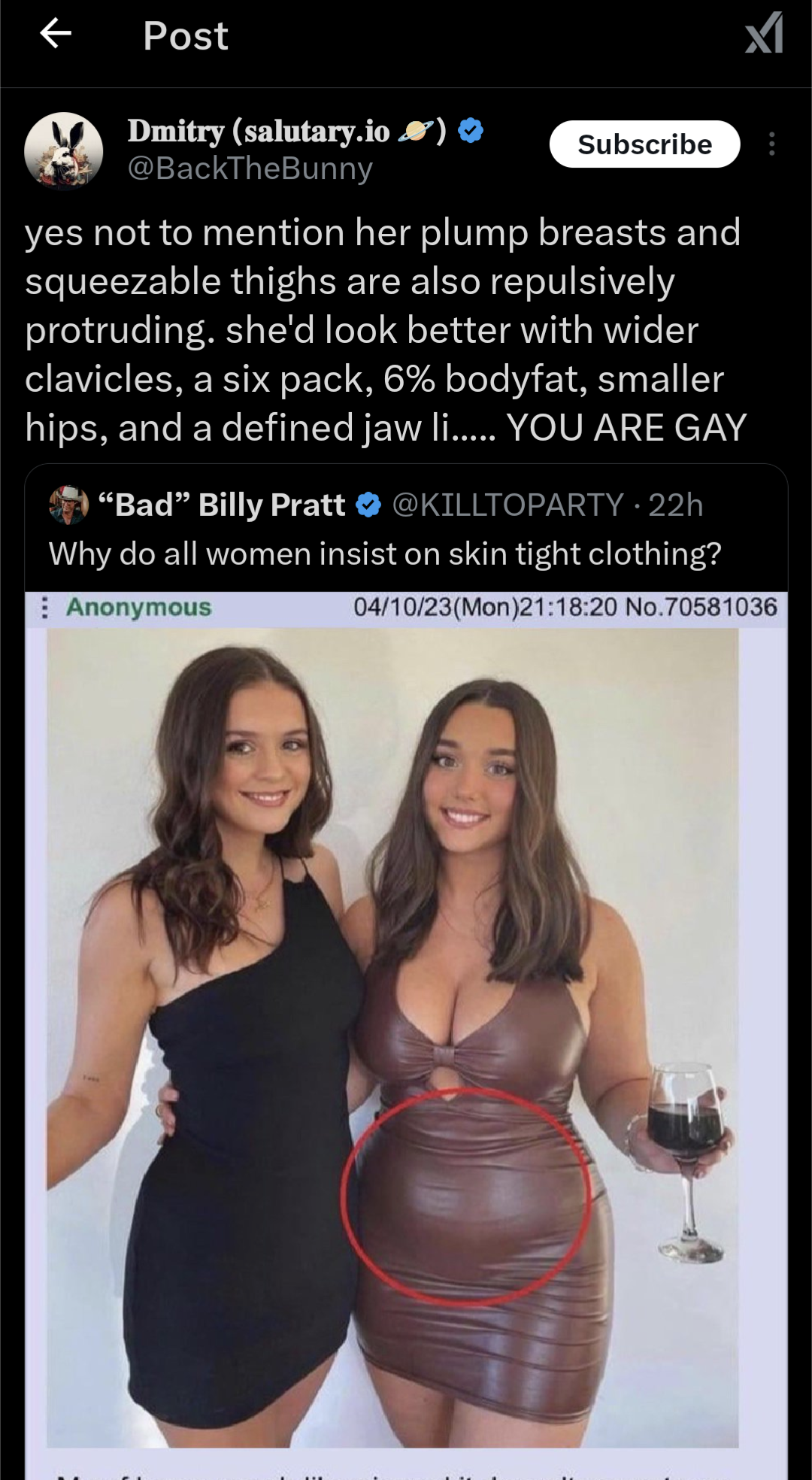Open the @KILLTOPARTY handle
The image size is (812, 1480).
pyautogui.click(x=507, y=505)
